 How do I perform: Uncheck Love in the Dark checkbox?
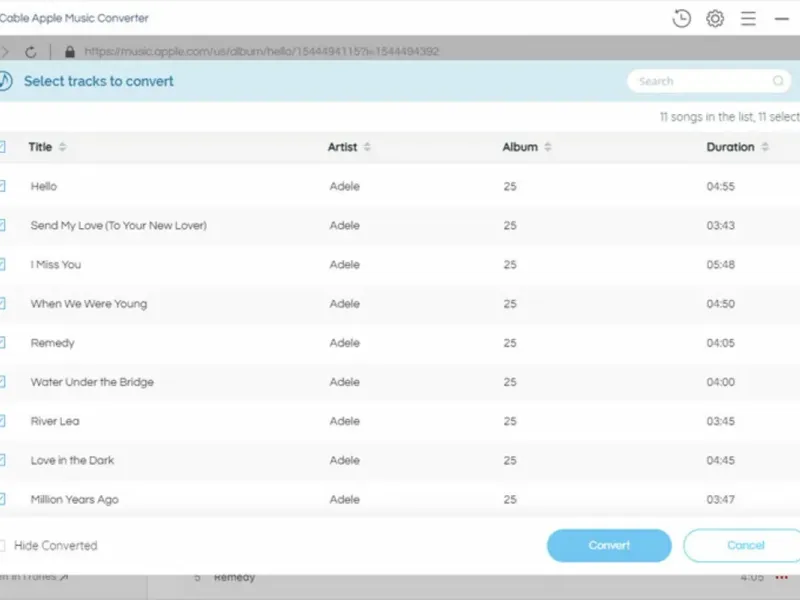pos(2,460)
